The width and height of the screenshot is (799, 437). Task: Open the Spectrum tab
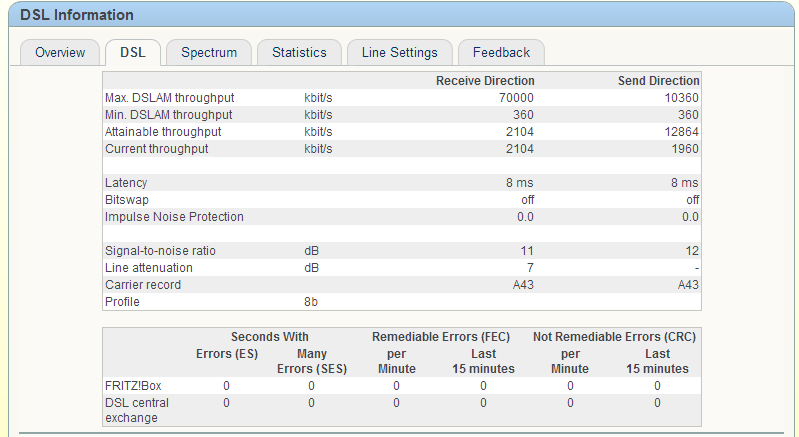[209, 53]
